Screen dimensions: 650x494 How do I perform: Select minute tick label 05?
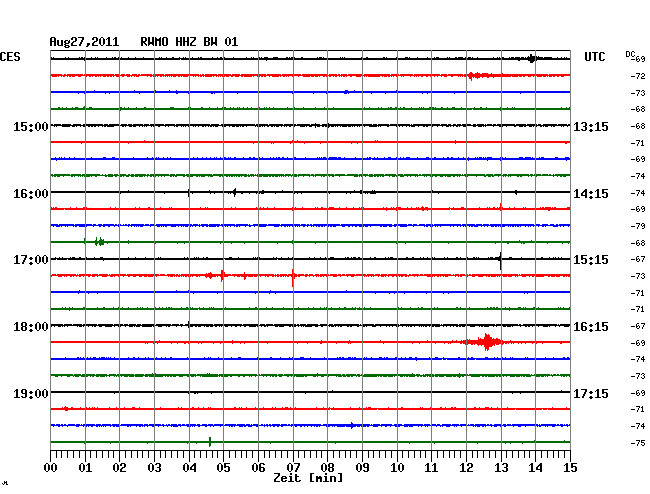click(223, 467)
